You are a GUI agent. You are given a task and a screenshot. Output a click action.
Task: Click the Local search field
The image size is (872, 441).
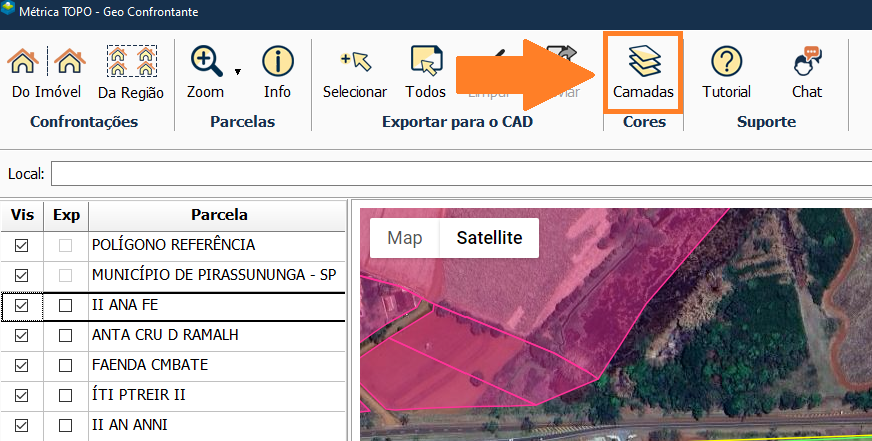coord(460,174)
